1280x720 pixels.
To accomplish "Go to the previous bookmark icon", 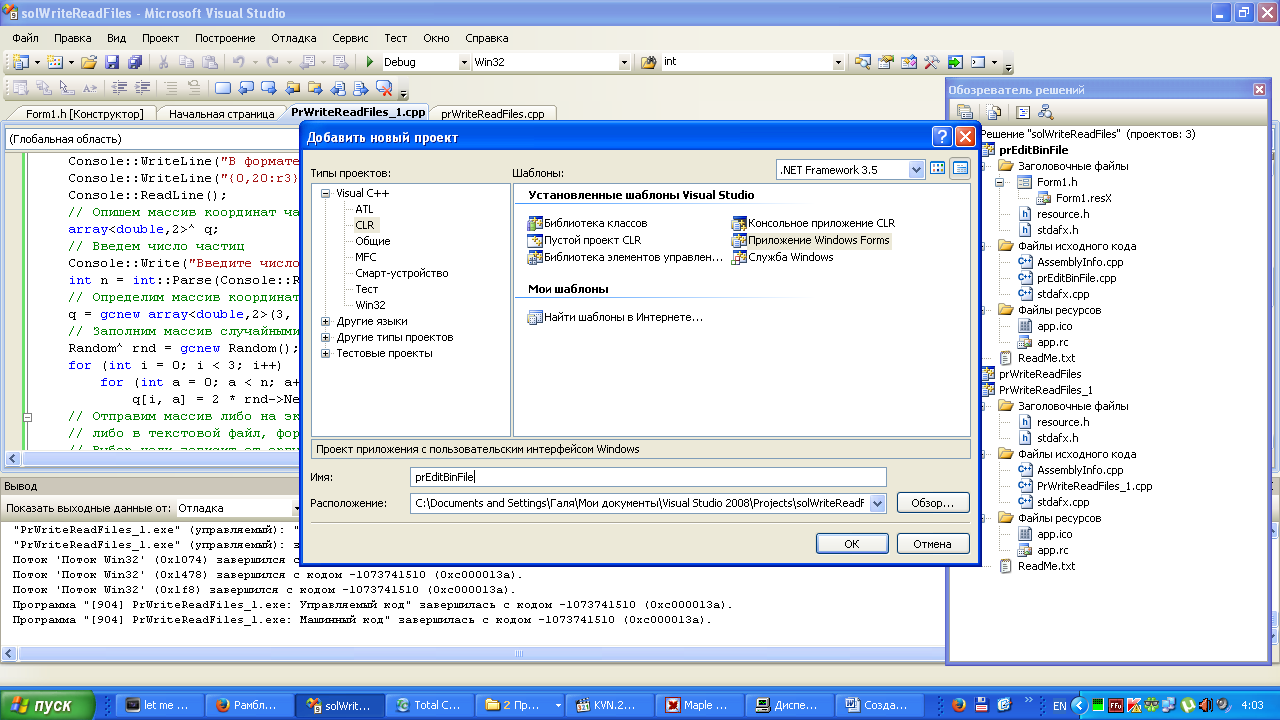I will (x=246, y=88).
